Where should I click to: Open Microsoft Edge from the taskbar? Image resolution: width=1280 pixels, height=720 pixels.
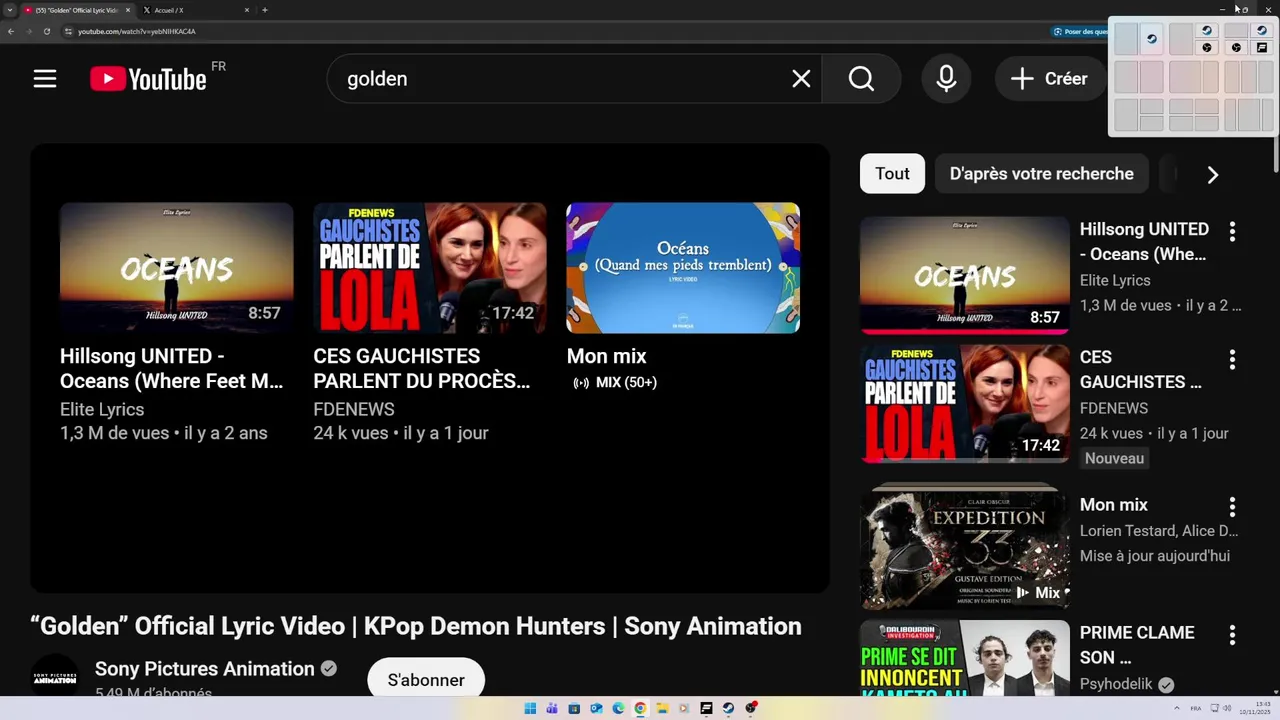618,708
